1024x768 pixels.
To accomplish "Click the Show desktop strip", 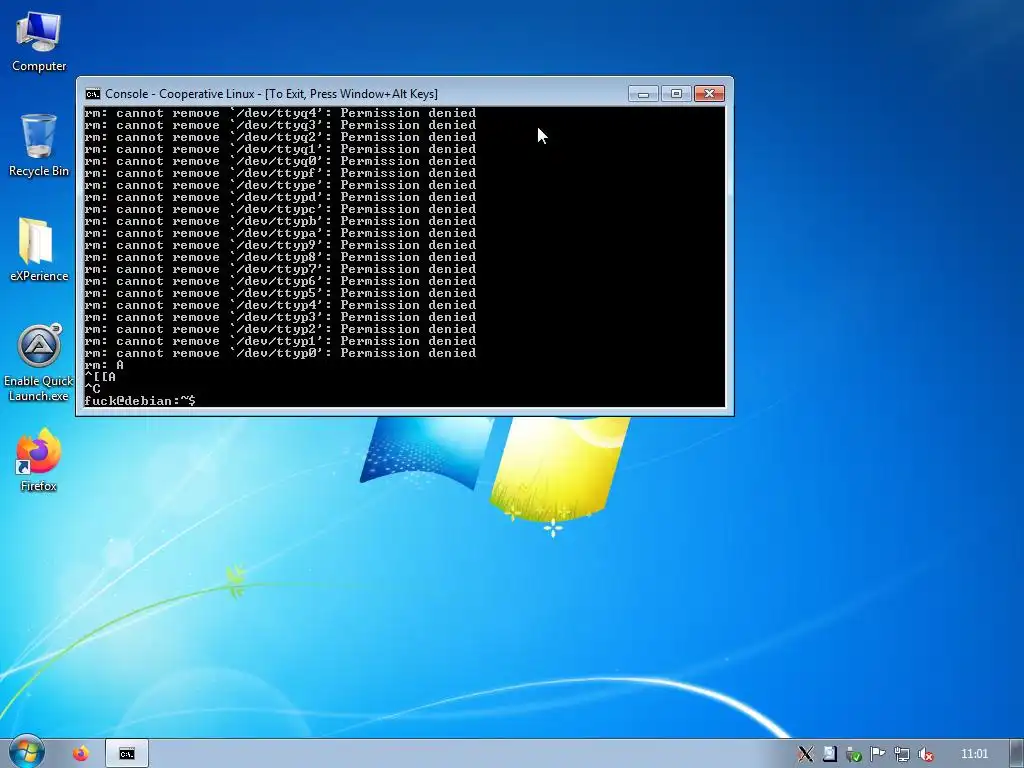I will click(x=1017, y=754).
